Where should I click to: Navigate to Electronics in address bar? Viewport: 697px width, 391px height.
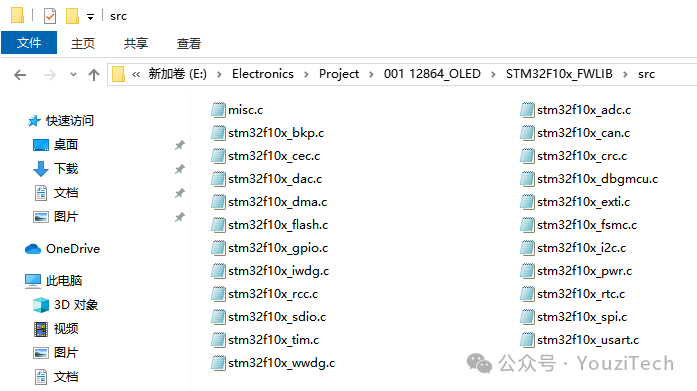263,74
